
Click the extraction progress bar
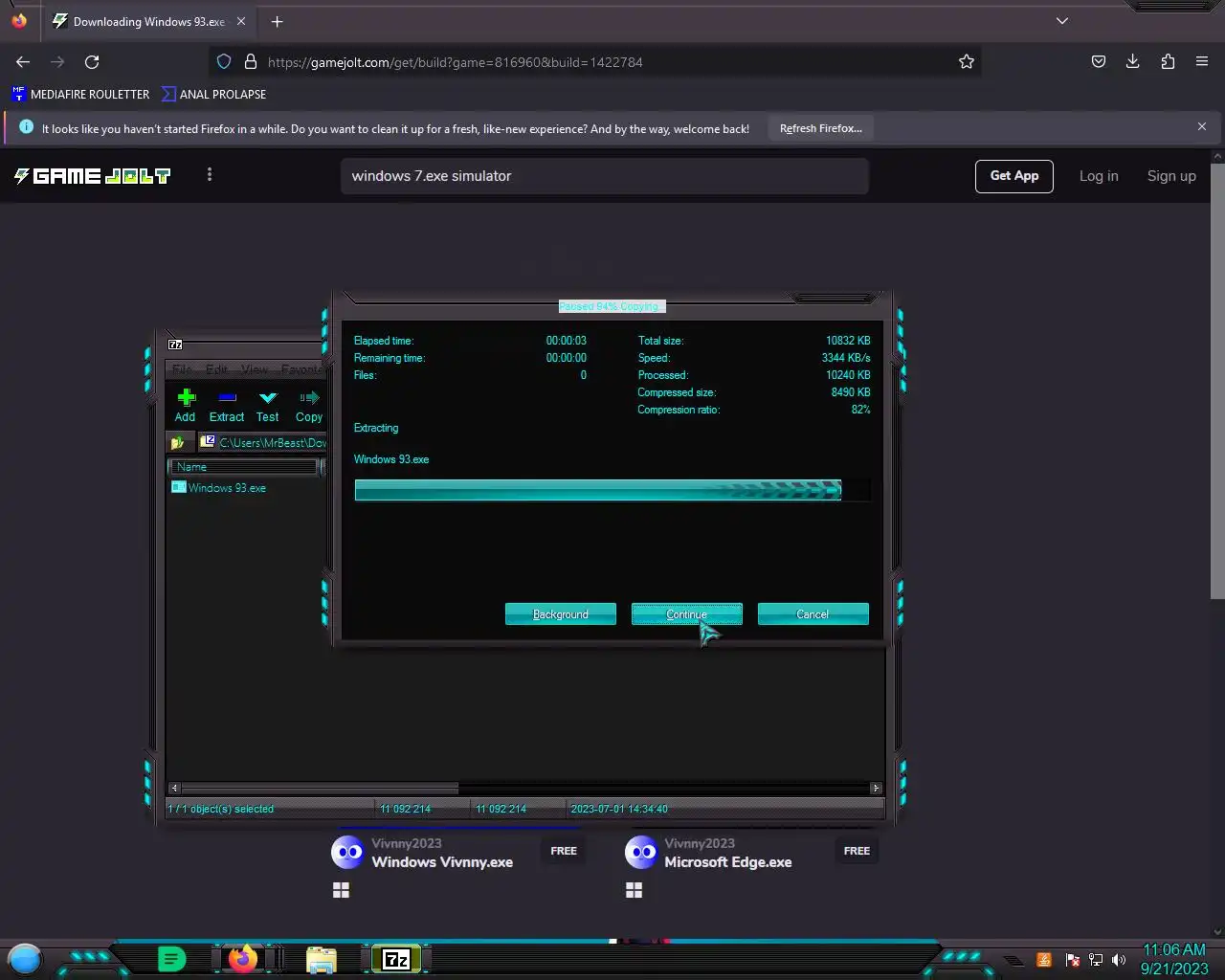pyautogui.click(x=612, y=490)
